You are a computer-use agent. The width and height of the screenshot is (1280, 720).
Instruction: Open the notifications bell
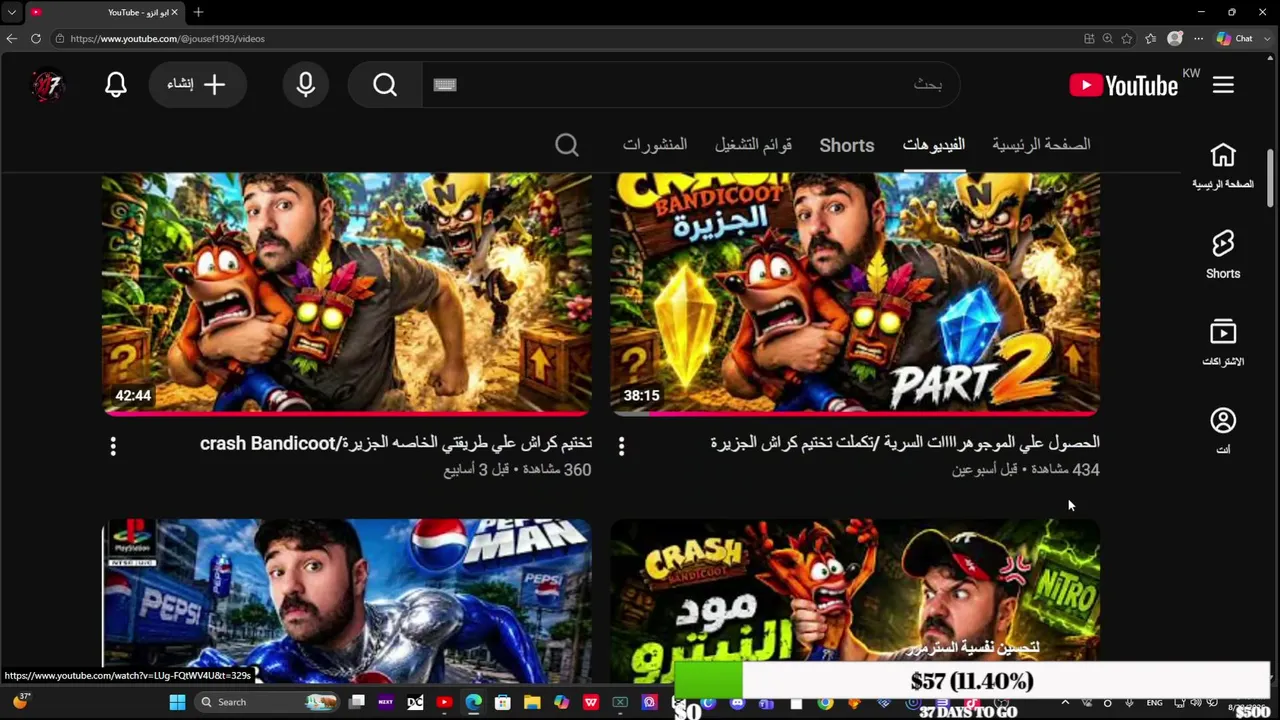[x=116, y=85]
